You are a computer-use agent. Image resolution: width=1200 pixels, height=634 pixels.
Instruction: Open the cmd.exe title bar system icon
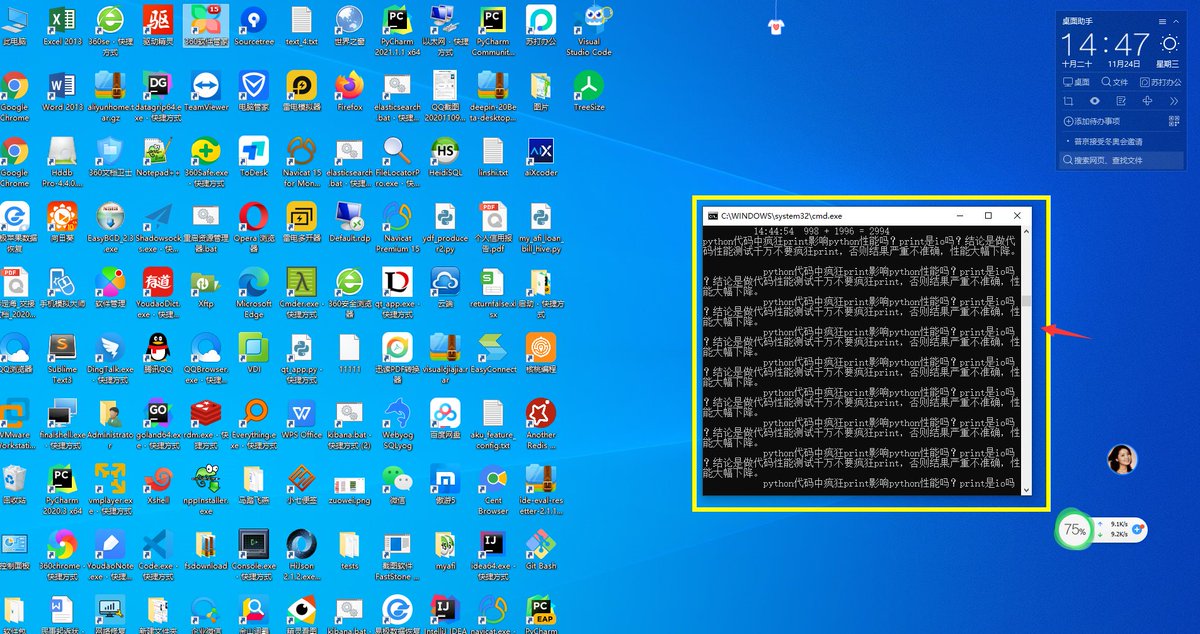tap(712, 215)
